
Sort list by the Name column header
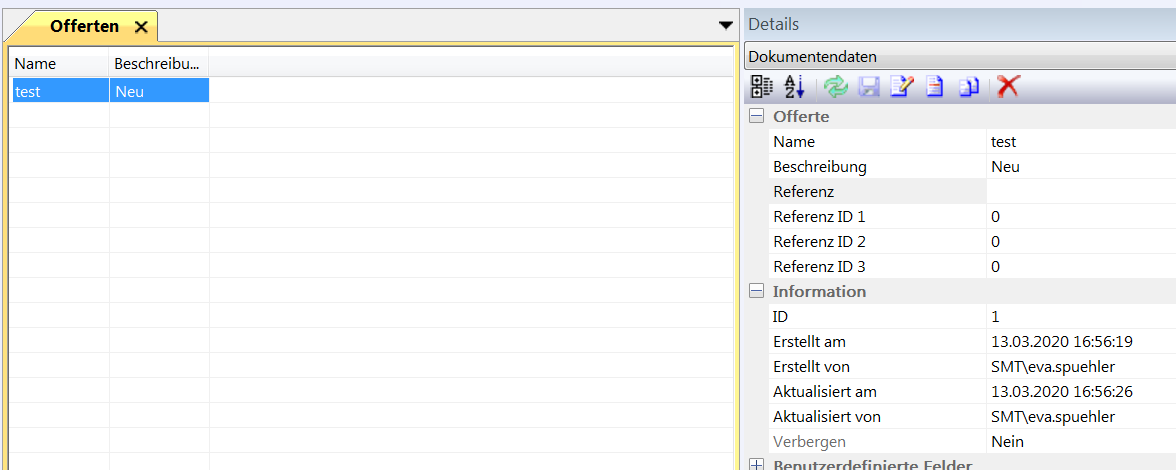(59, 63)
